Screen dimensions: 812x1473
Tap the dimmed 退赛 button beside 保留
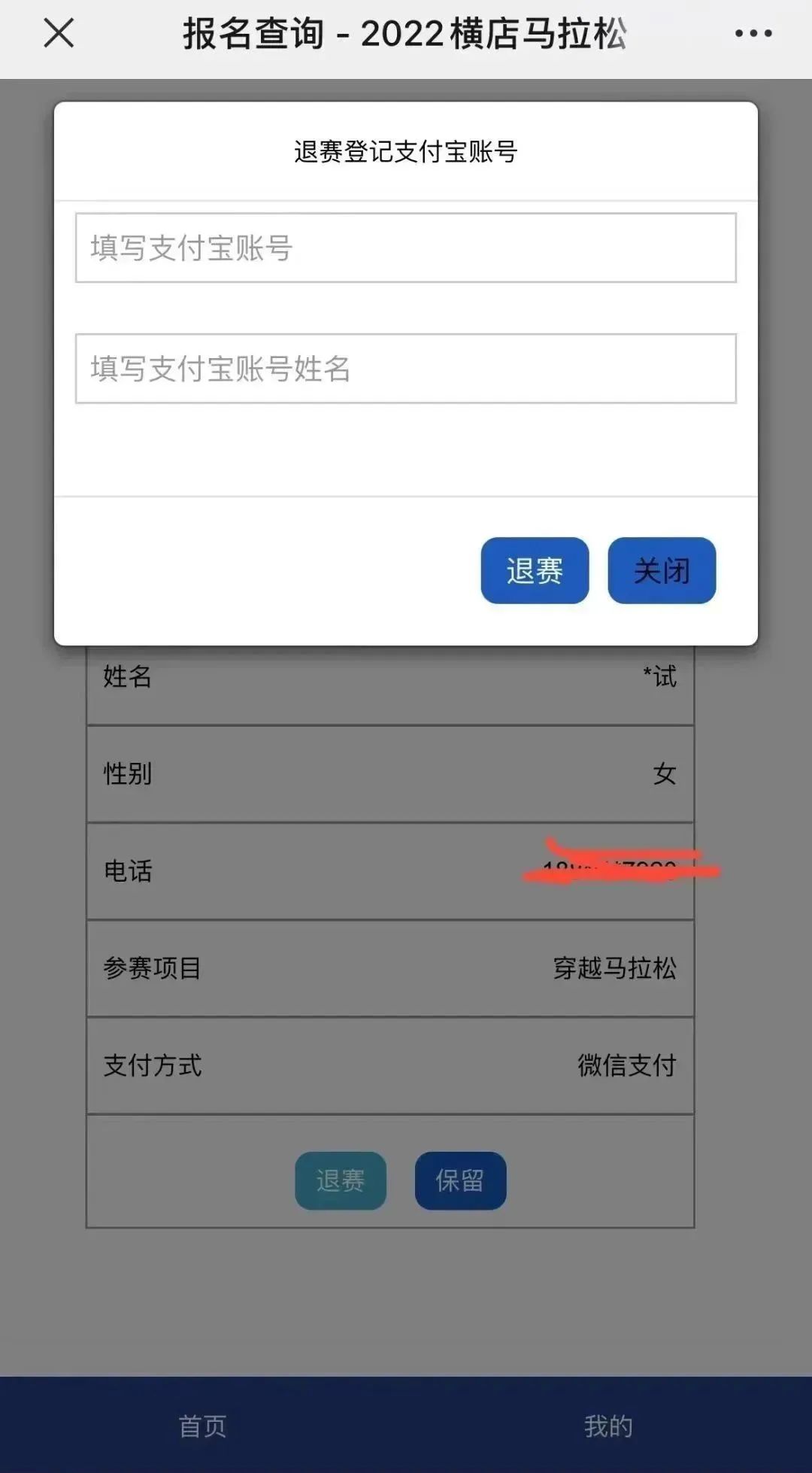[x=341, y=1180]
